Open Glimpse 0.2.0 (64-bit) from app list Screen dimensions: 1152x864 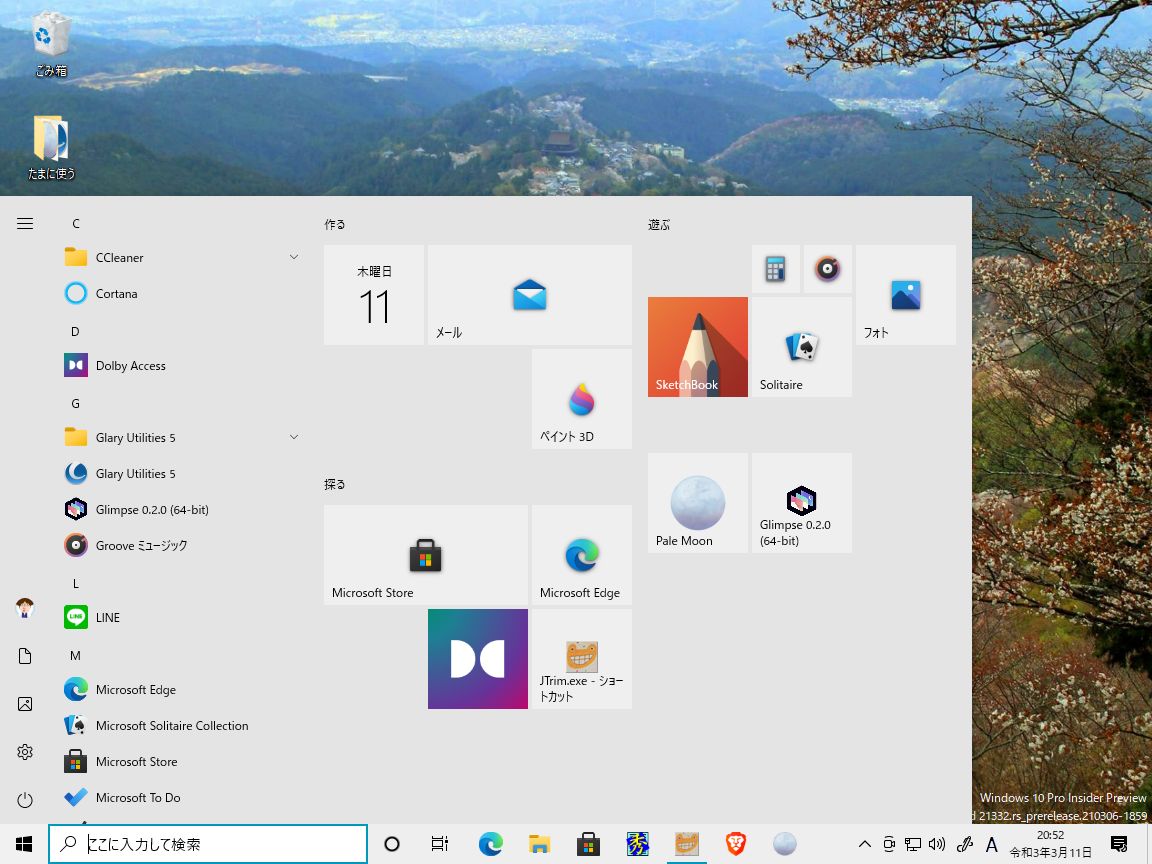[x=182, y=509]
